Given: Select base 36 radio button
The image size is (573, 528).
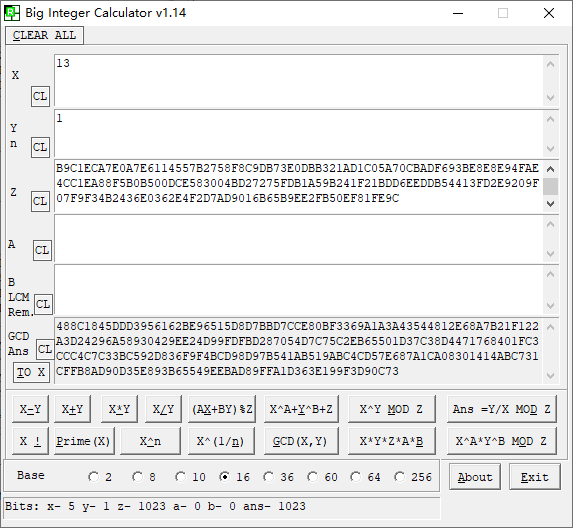Looking at the screenshot, I should [269, 477].
